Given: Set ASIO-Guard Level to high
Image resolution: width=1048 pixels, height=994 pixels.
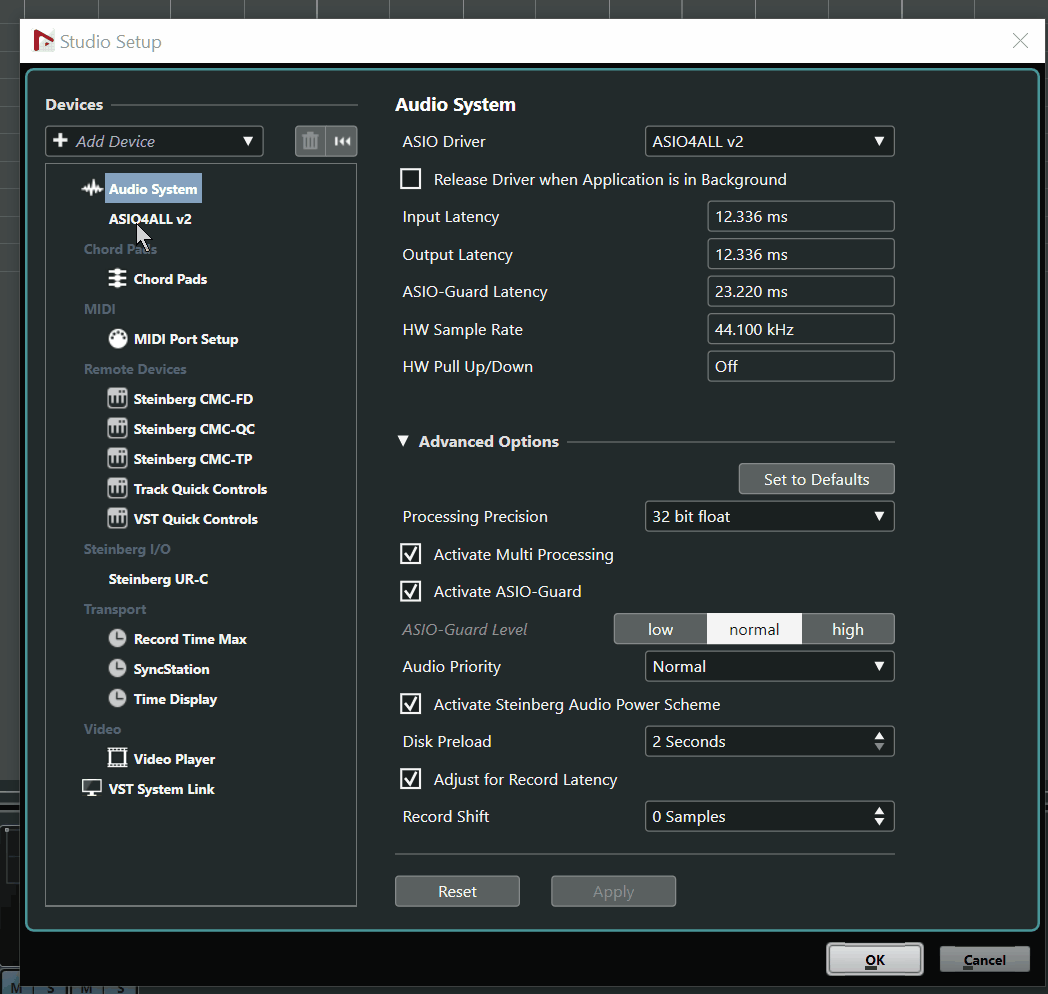Looking at the screenshot, I should click(x=847, y=629).
